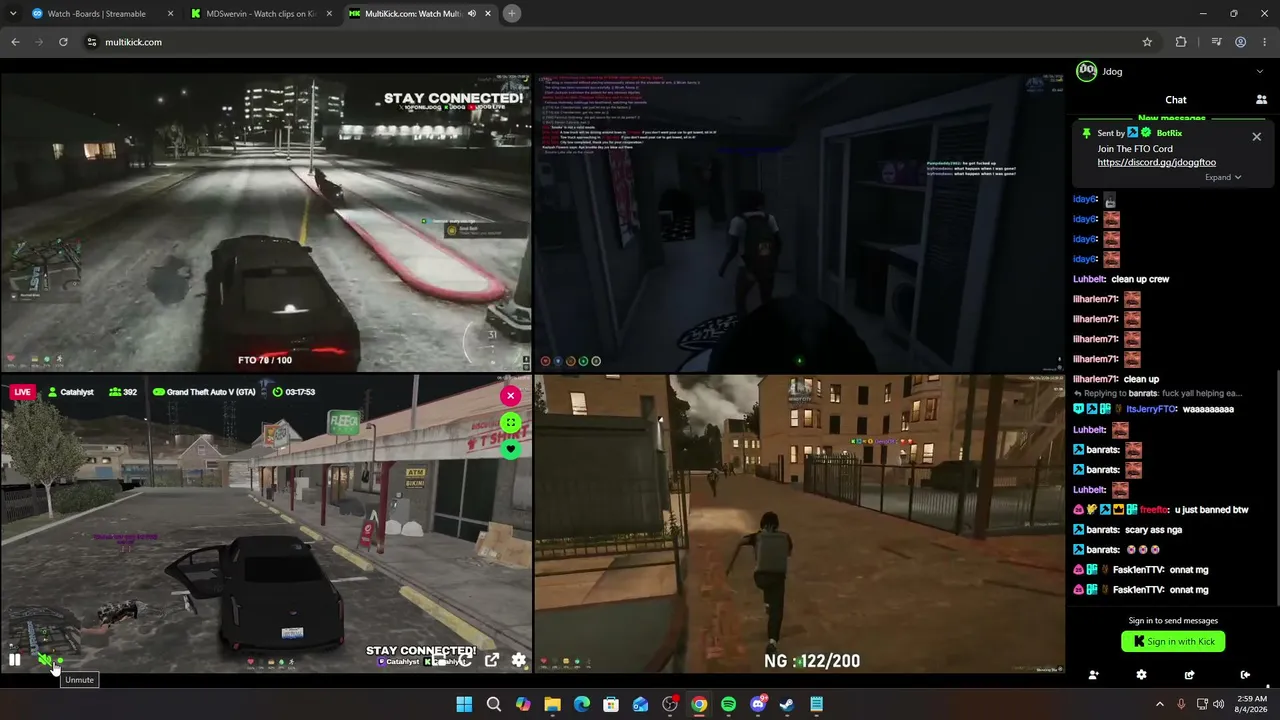
Task: Click the add user icon below chat
Action: [1093, 675]
